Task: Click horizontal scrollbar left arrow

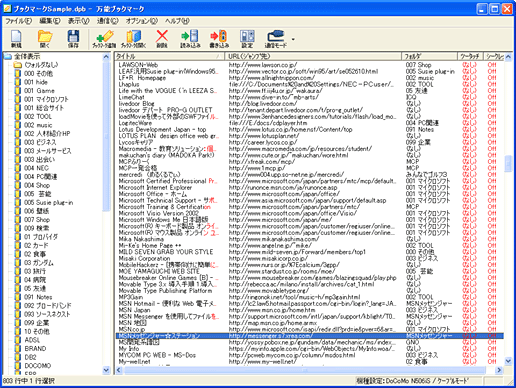Action: (119, 370)
